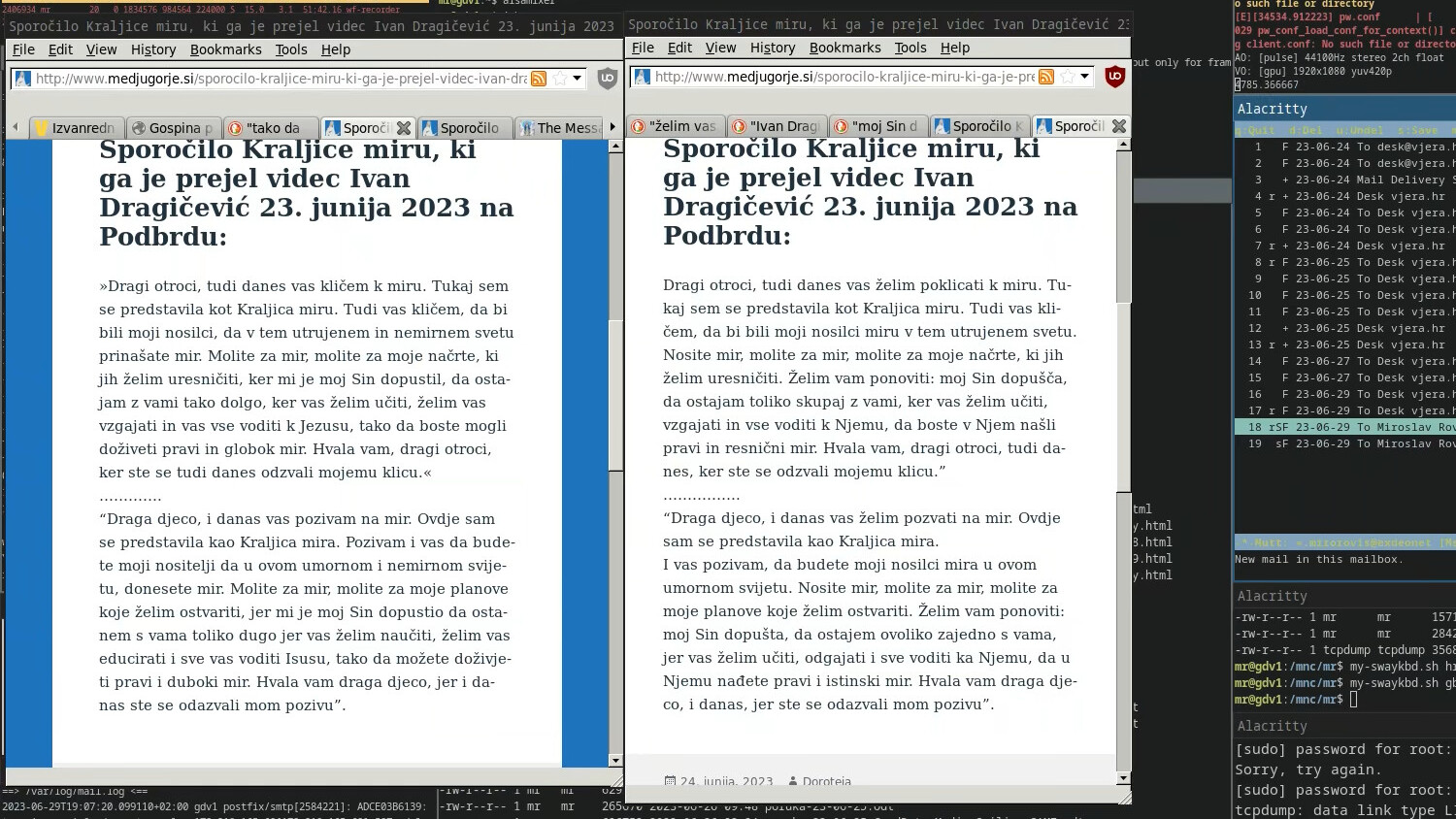Close the active Sporočil tab in left browser

(x=404, y=128)
